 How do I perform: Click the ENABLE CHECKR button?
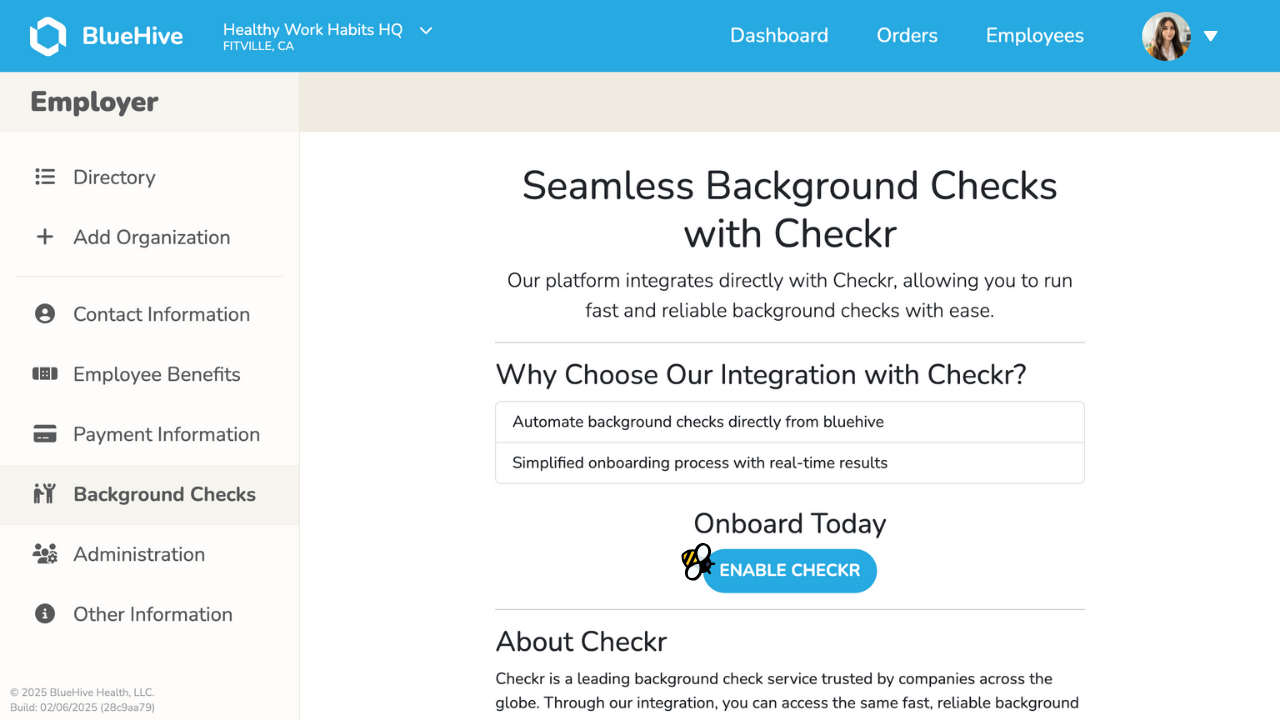790,571
